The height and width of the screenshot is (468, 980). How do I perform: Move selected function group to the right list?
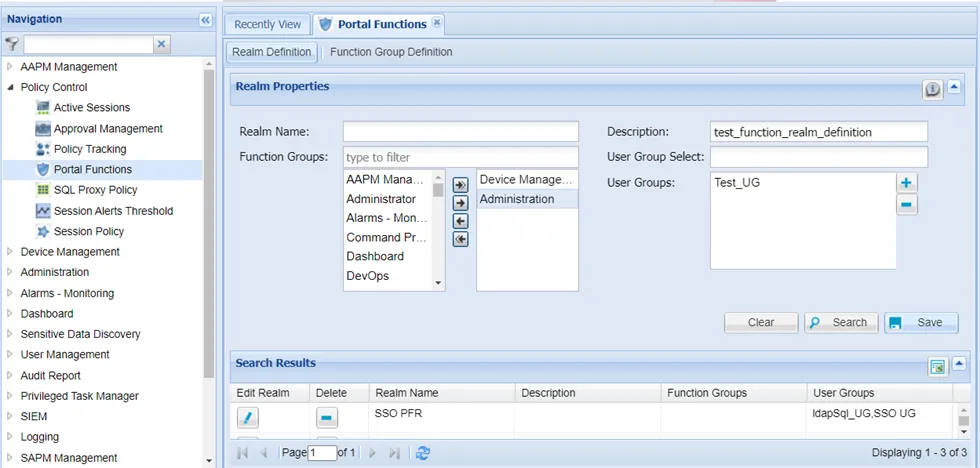(x=460, y=203)
